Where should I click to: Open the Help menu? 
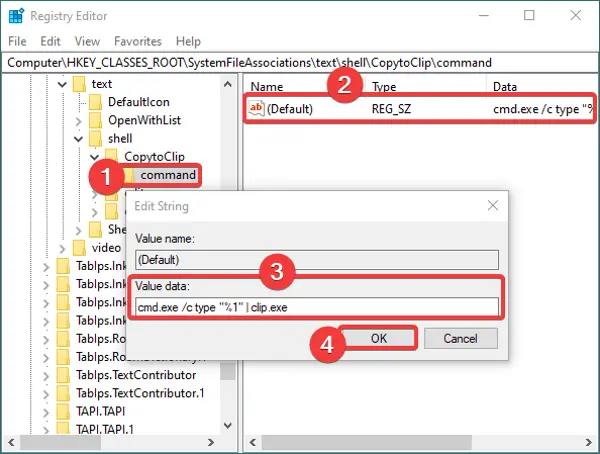pos(188,41)
